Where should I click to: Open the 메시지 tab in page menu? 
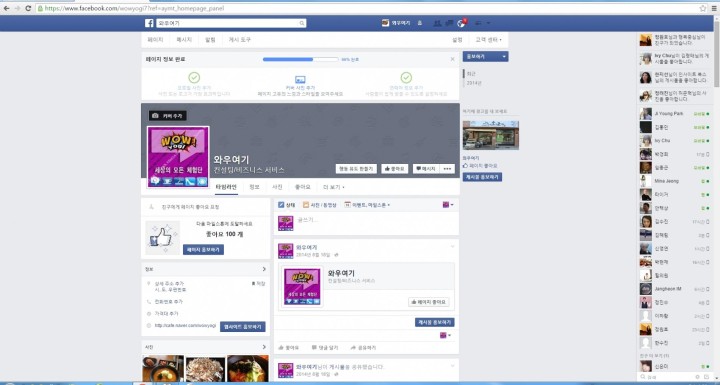pyautogui.click(x=184, y=40)
